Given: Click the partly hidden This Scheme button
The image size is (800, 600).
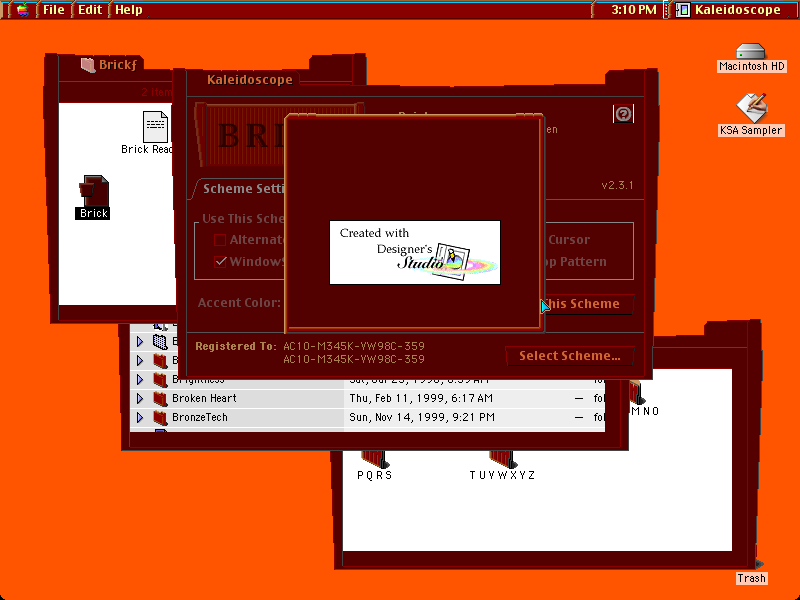Looking at the screenshot, I should [x=589, y=304].
